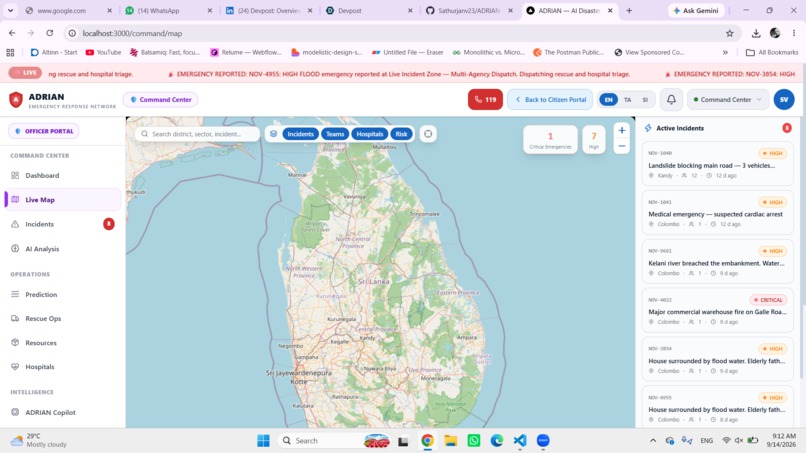
Task: Open Landslide blocking main road incident card
Action: pyautogui.click(x=717, y=164)
